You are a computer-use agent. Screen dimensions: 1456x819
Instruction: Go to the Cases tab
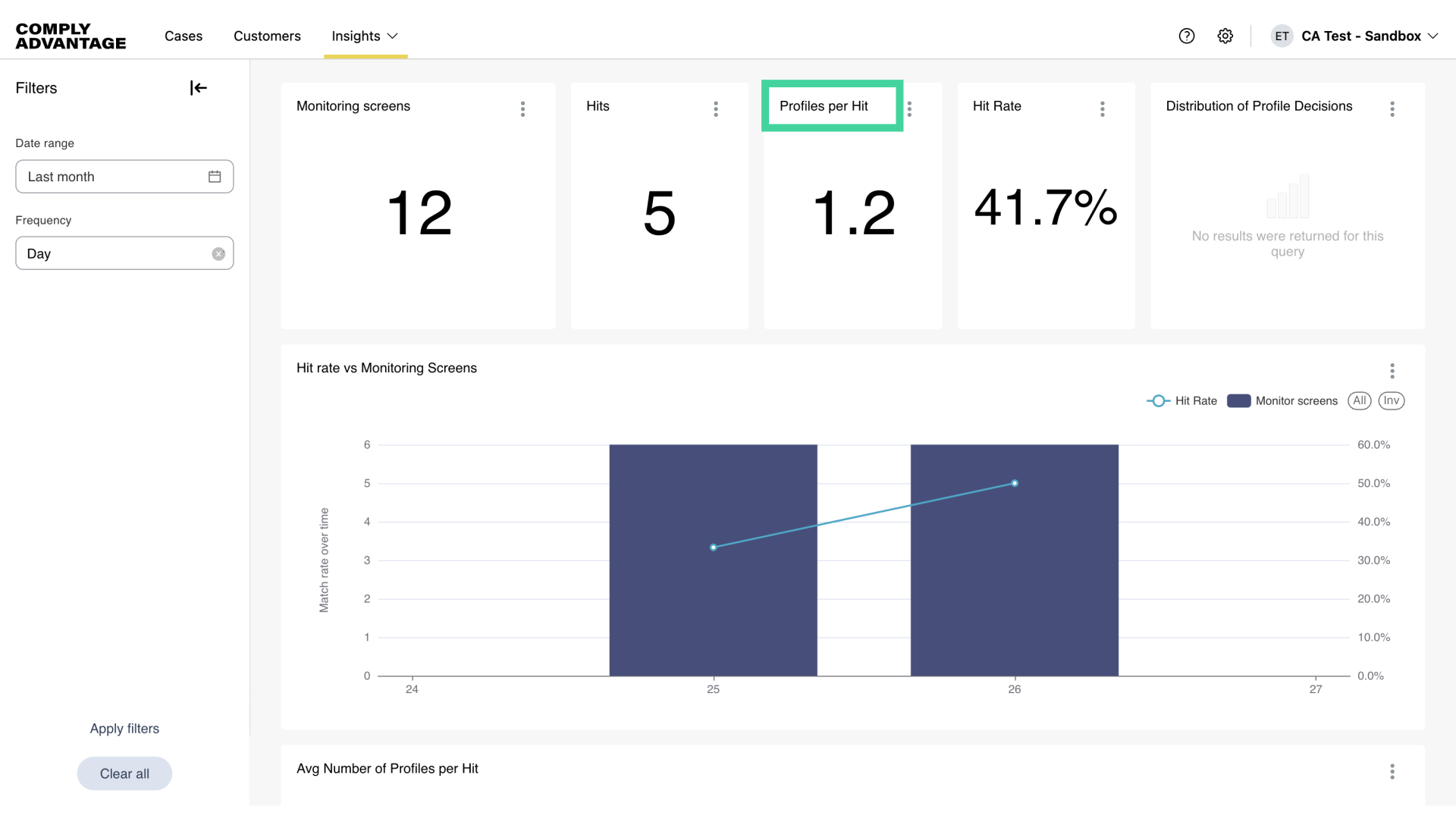click(184, 36)
